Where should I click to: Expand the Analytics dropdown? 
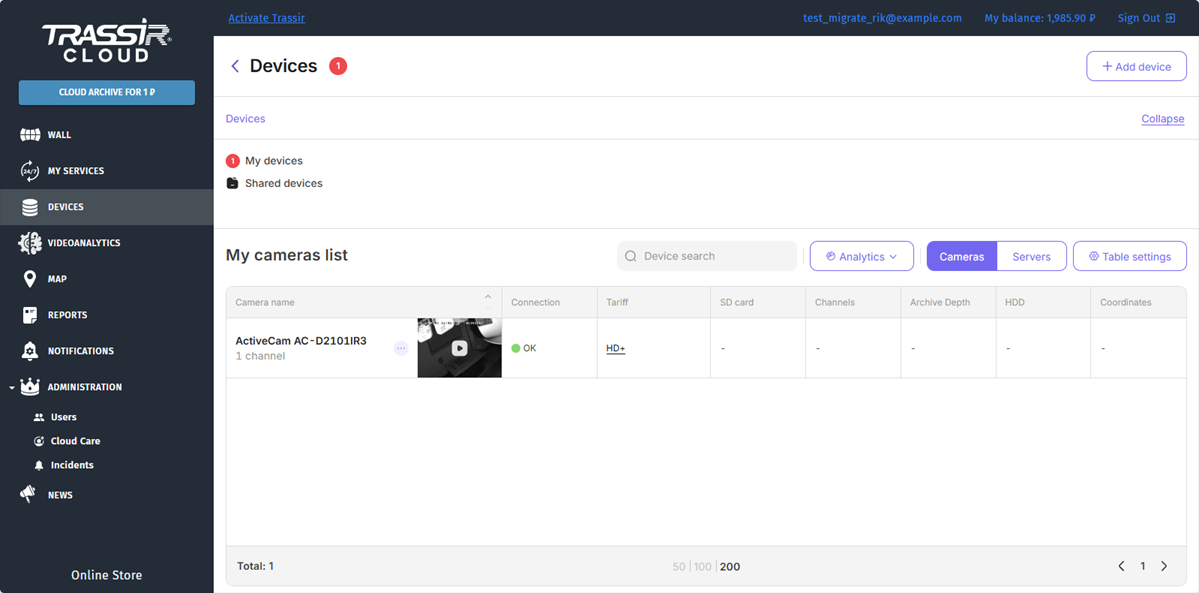click(861, 257)
